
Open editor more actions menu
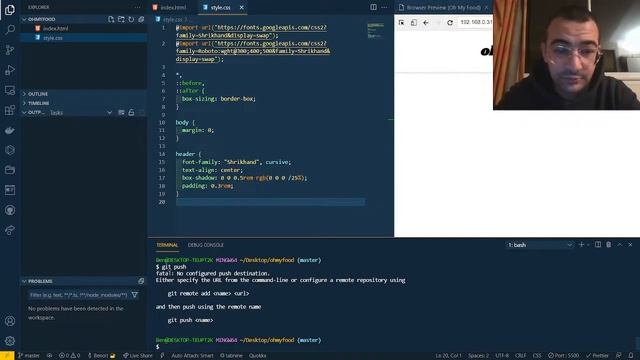[x=384, y=7]
